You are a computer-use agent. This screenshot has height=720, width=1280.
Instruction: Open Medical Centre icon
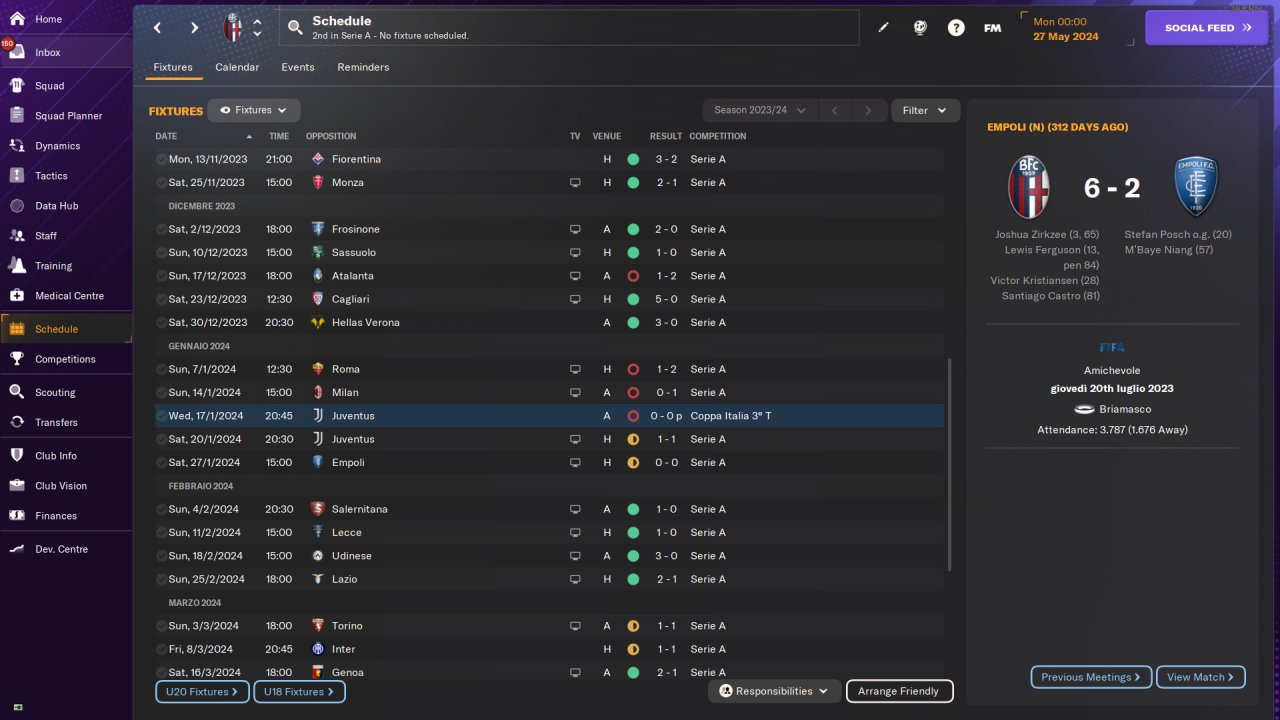[17, 296]
